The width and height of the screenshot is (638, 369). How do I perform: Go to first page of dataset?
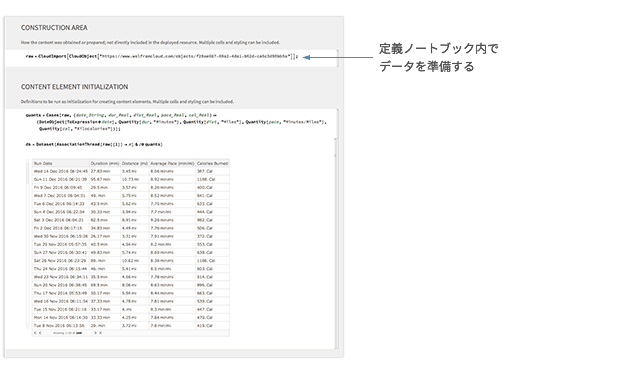35,333
